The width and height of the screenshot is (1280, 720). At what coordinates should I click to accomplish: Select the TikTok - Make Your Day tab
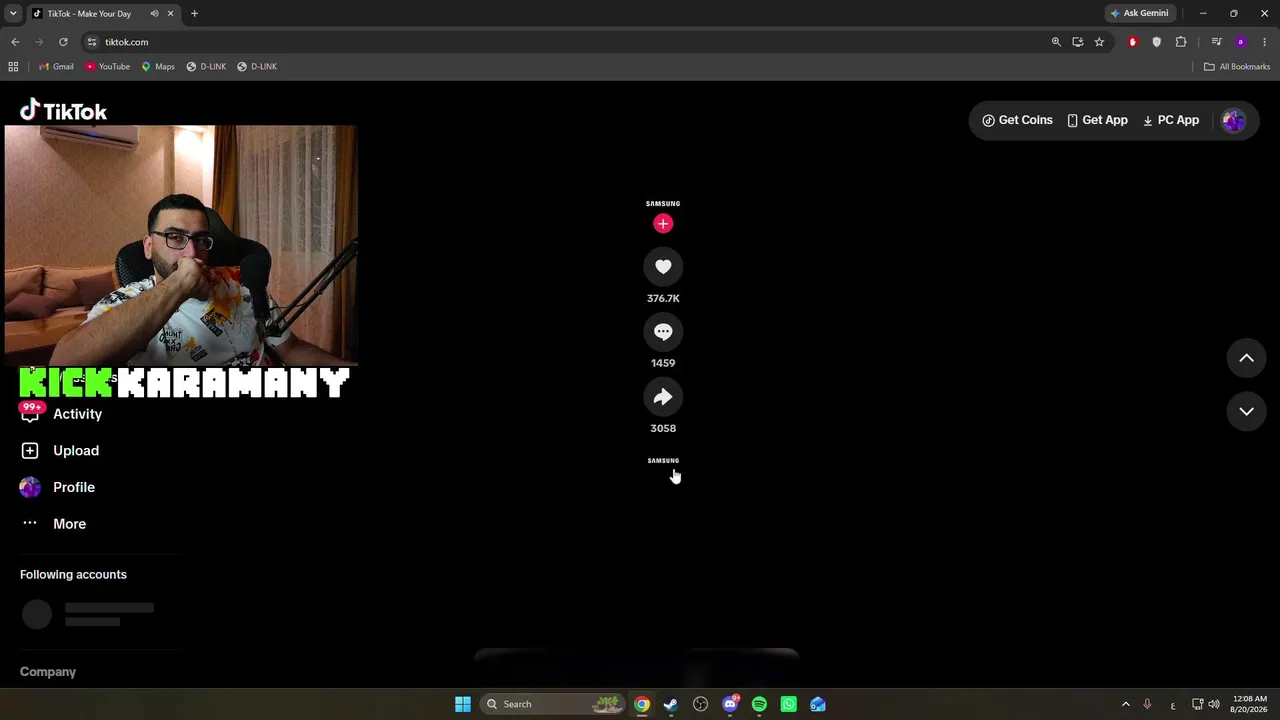103,13
